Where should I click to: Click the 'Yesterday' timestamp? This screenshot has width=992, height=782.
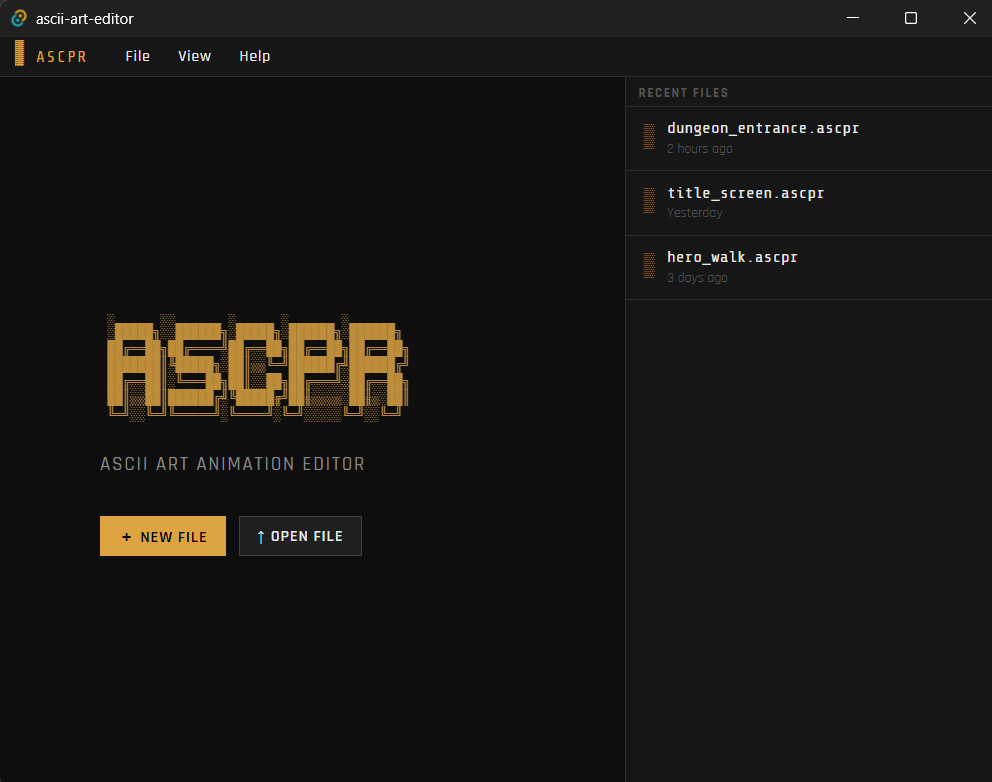[x=695, y=213]
